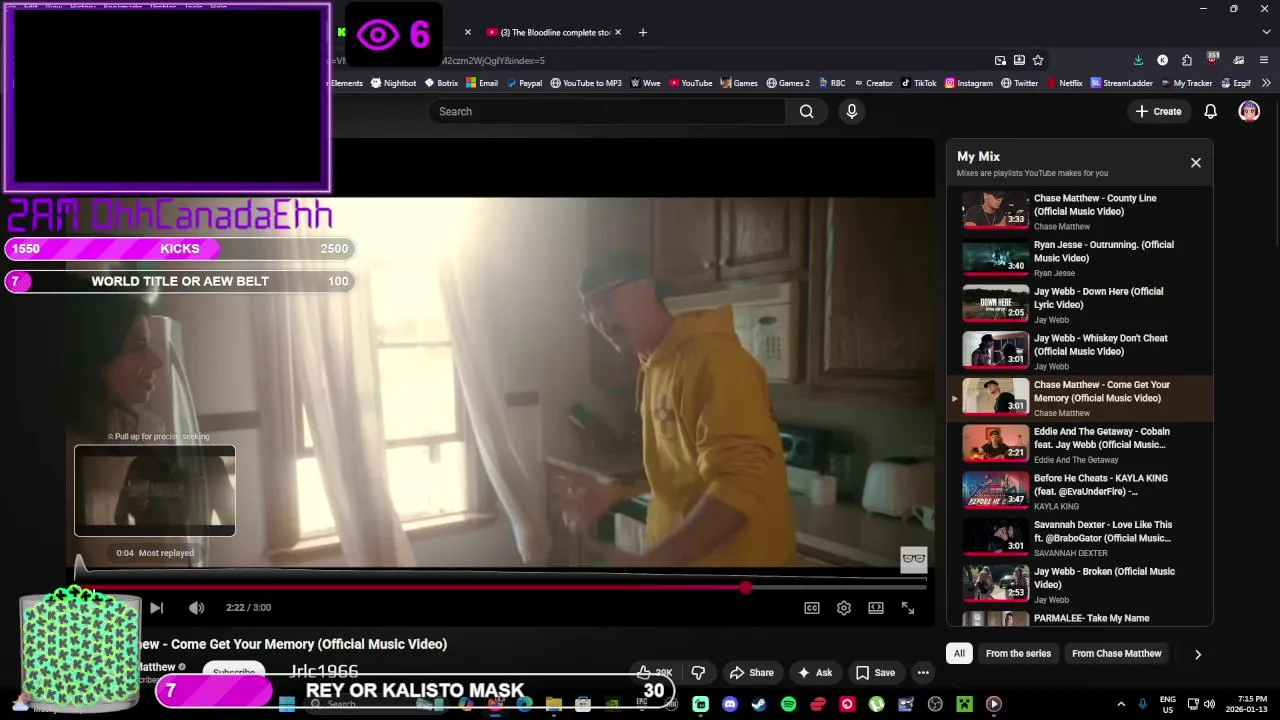
Task: Expand the system tray hidden icons
Action: click(1120, 704)
